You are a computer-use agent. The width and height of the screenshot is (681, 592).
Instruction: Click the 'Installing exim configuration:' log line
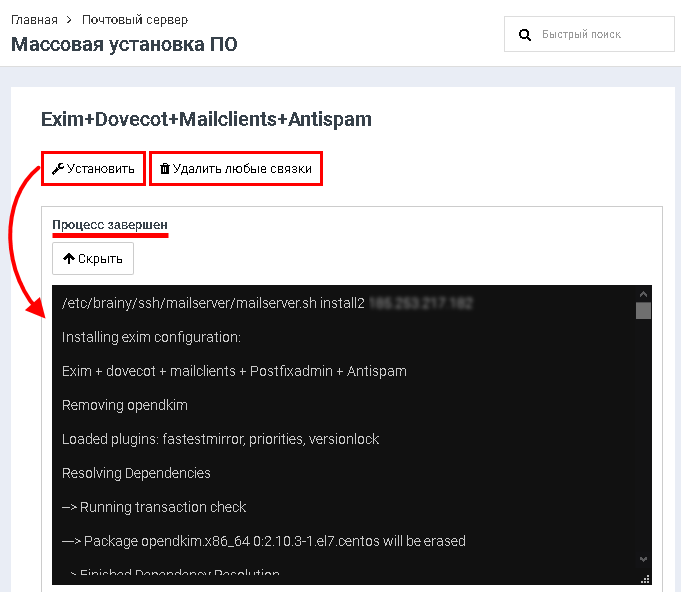point(151,337)
